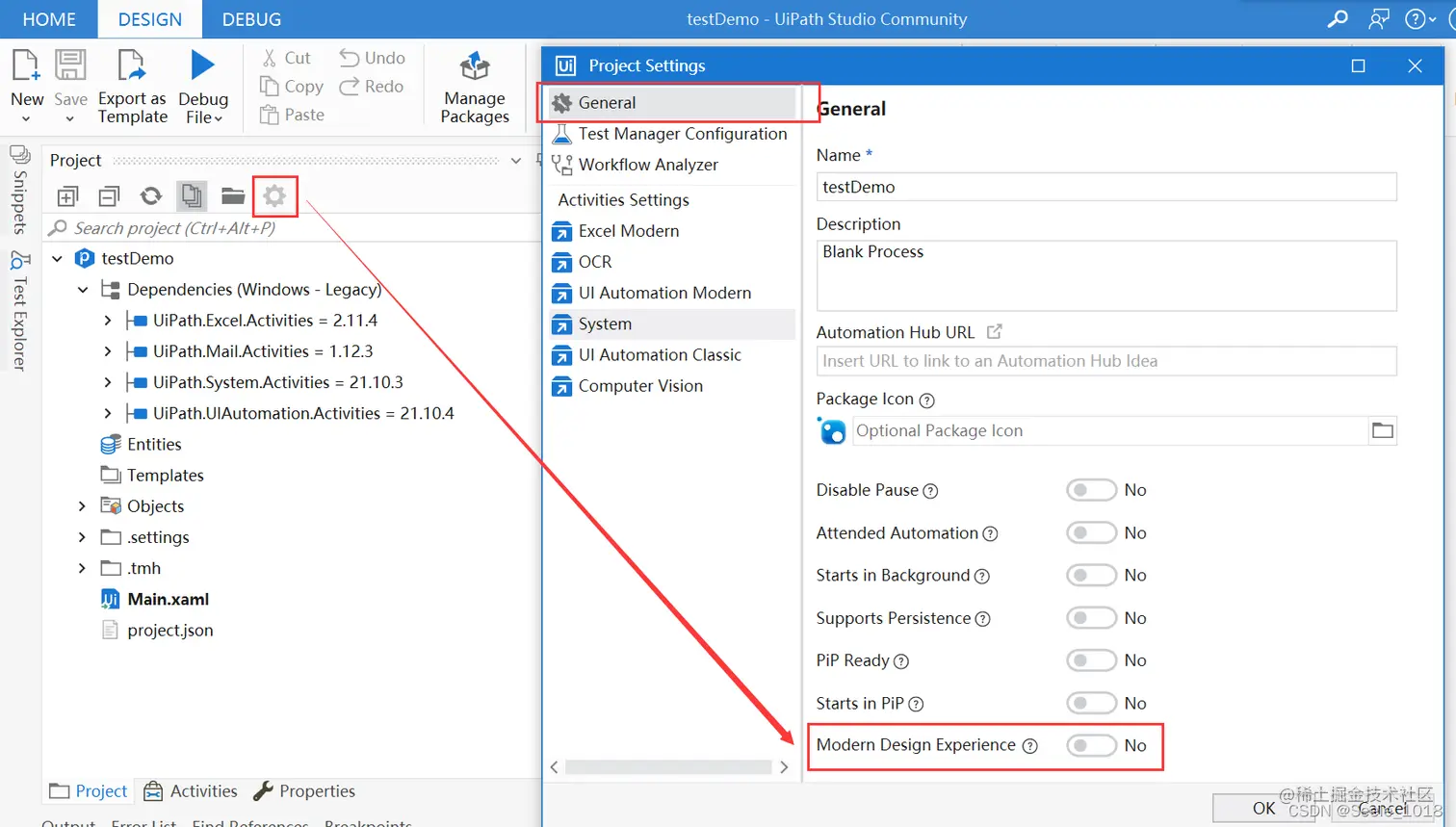Image resolution: width=1456 pixels, height=827 pixels.
Task: Toggle the Disable Pause switch
Action: [1091, 490]
